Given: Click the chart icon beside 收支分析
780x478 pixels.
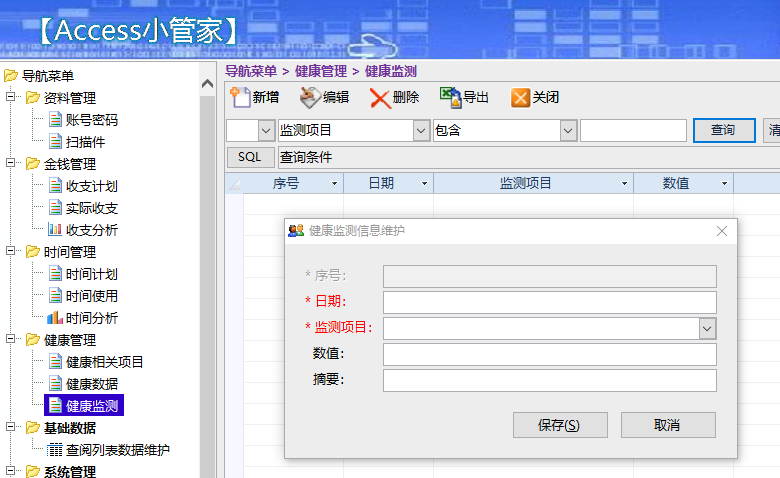Looking at the screenshot, I should coord(55,230).
